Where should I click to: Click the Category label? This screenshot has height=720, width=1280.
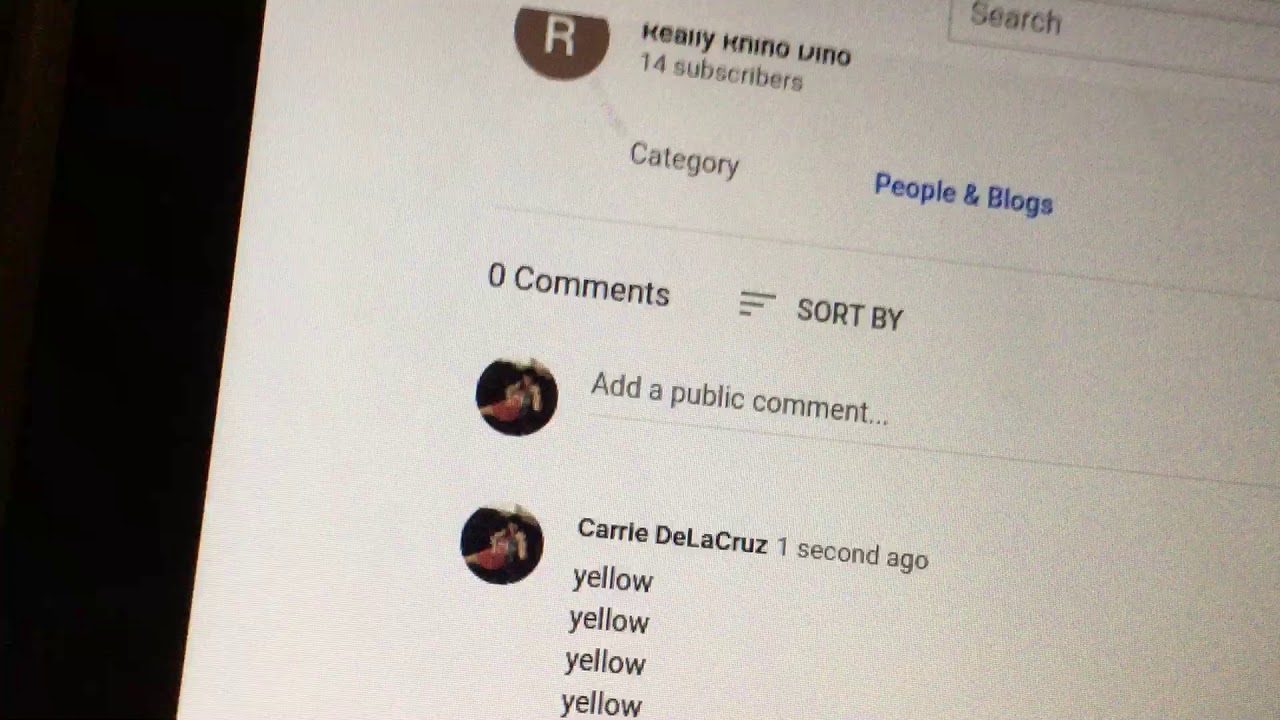[684, 159]
